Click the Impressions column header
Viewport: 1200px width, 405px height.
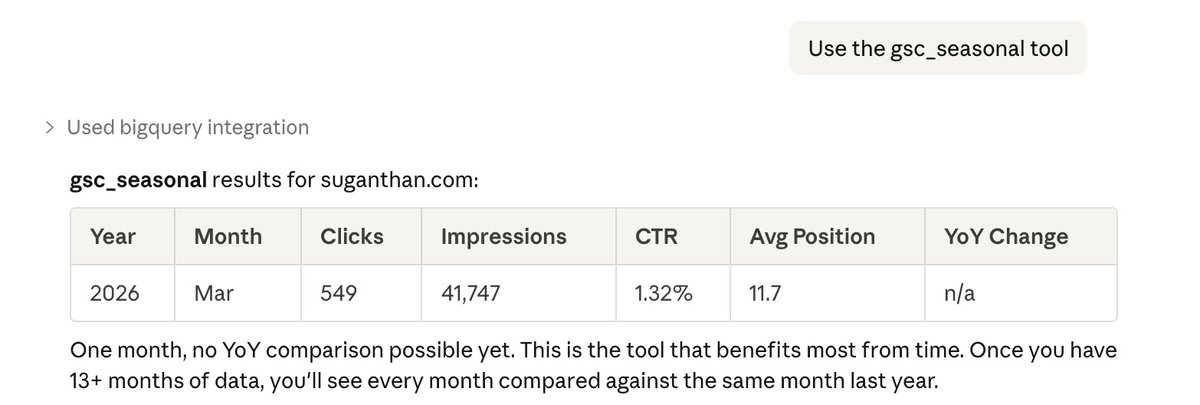point(503,237)
